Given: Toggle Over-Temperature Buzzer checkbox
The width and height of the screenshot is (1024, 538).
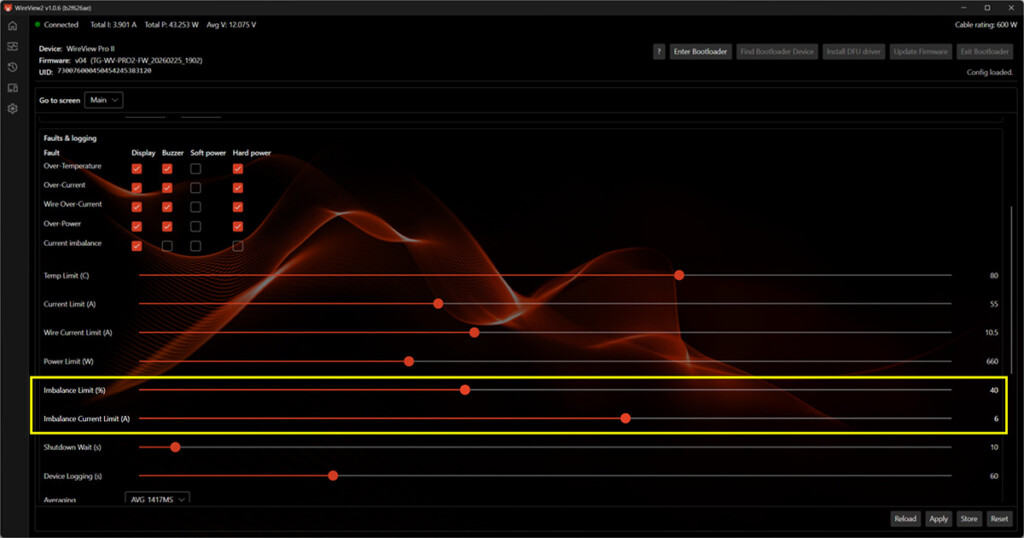Looking at the screenshot, I should (x=167, y=168).
